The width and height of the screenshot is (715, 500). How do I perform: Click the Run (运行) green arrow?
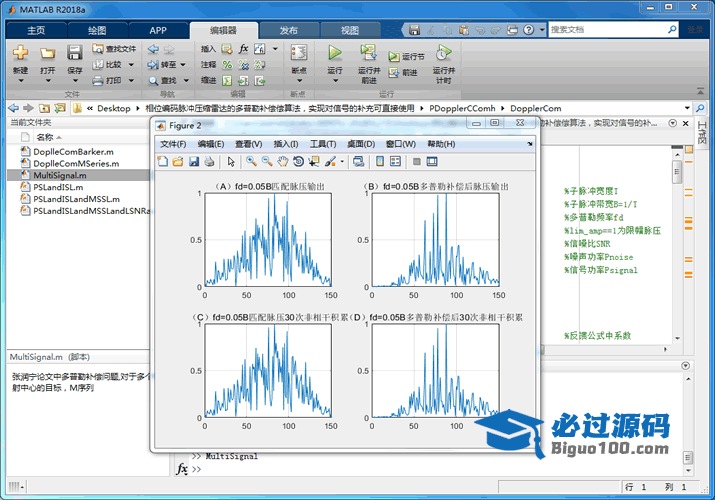(335, 52)
